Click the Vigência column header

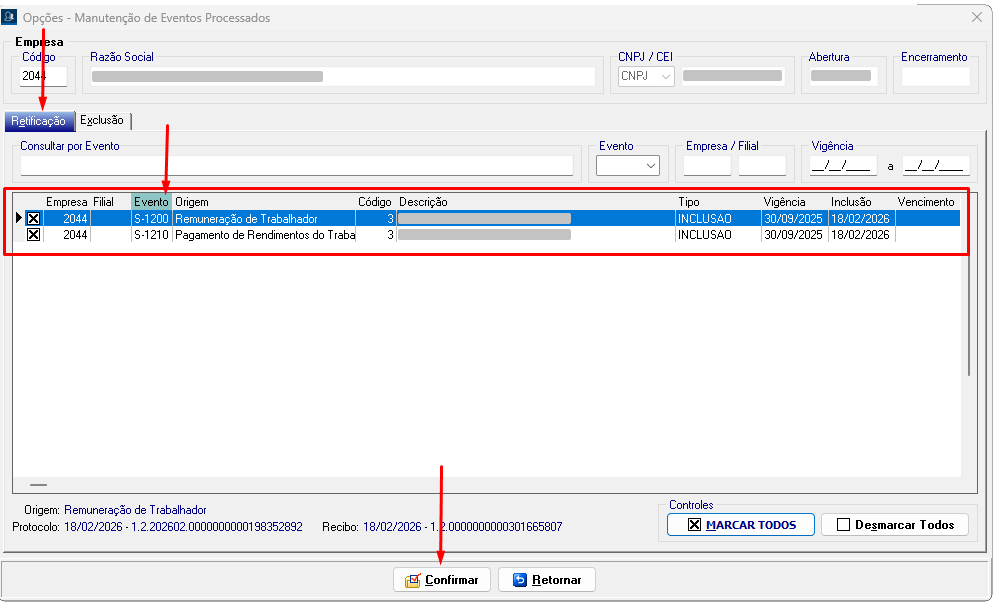[784, 202]
